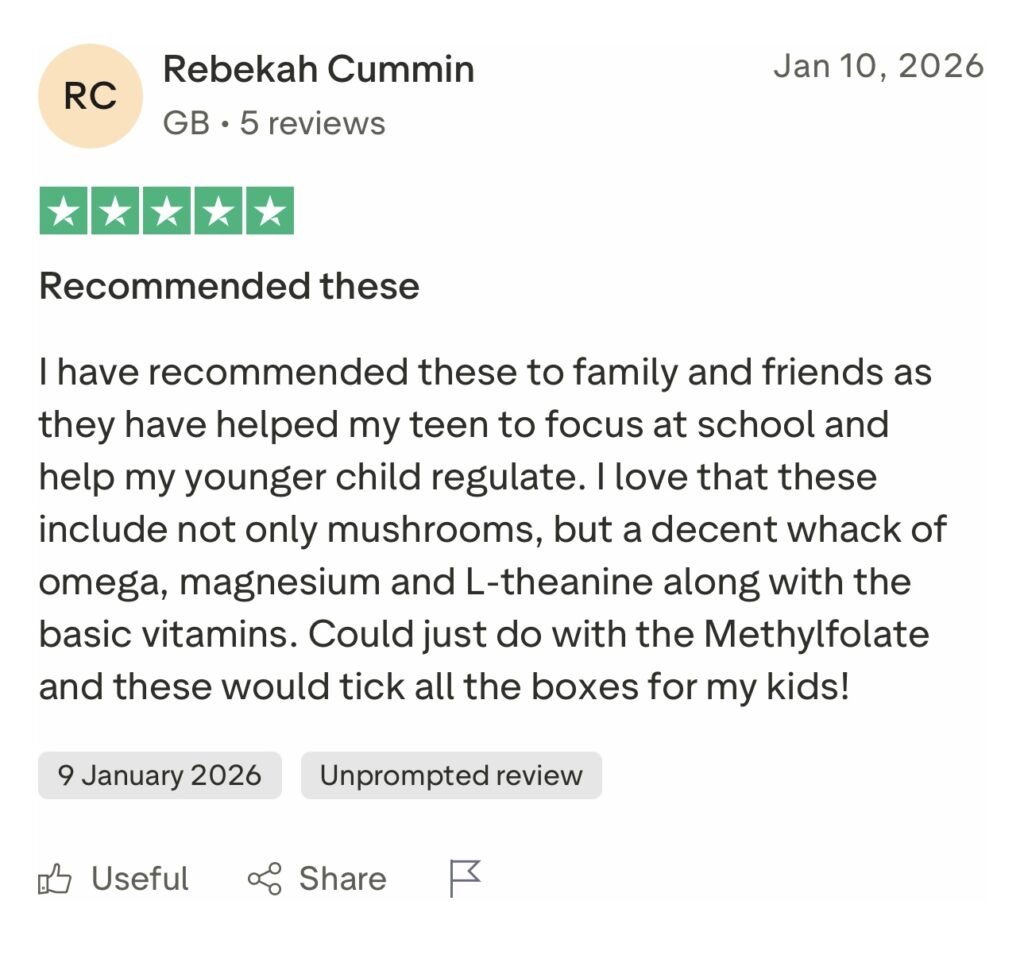This screenshot has height=955, width=1024.
Task: Click the share network icon
Action: click(x=265, y=879)
